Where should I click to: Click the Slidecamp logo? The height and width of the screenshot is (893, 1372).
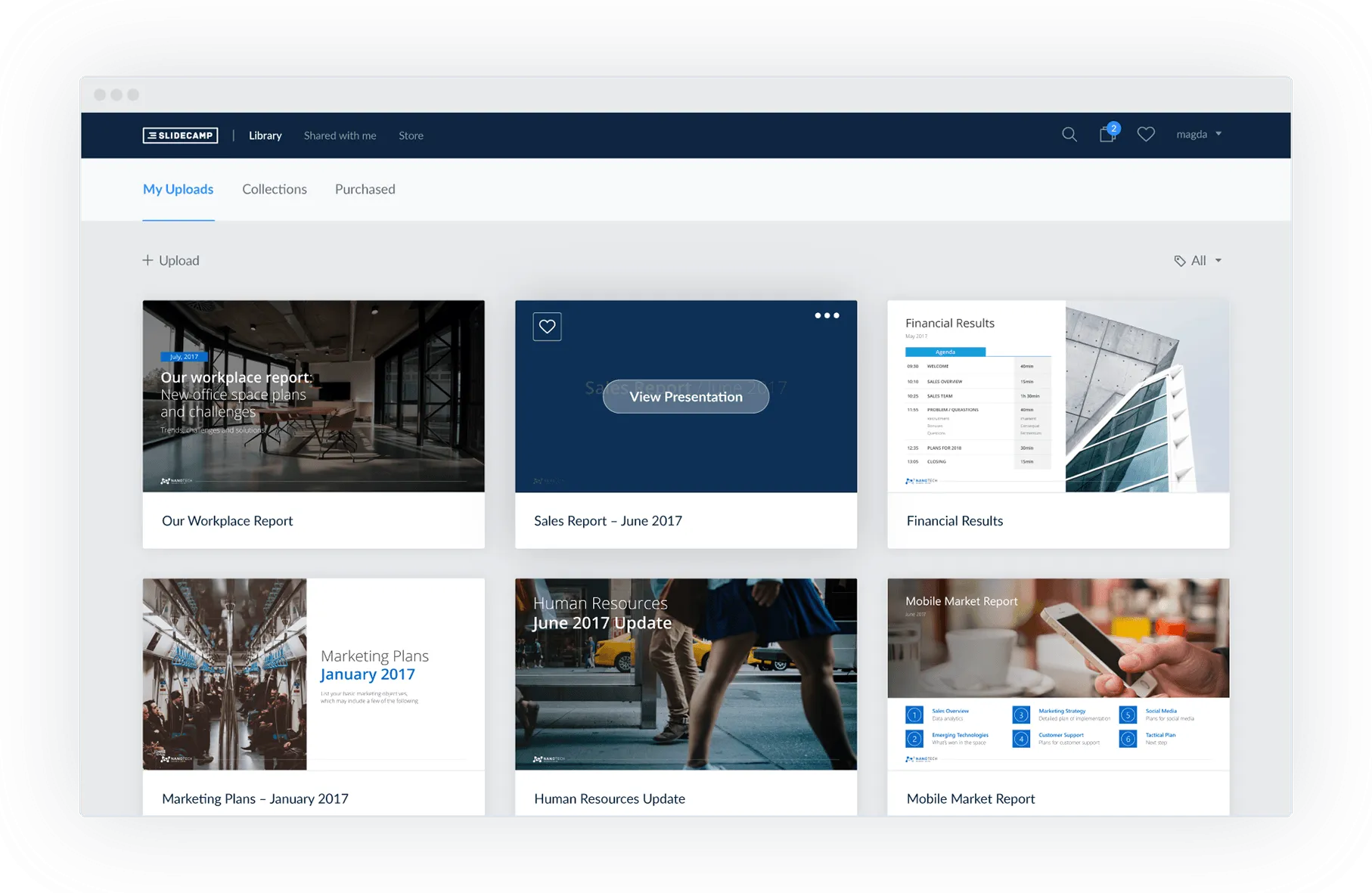click(180, 135)
